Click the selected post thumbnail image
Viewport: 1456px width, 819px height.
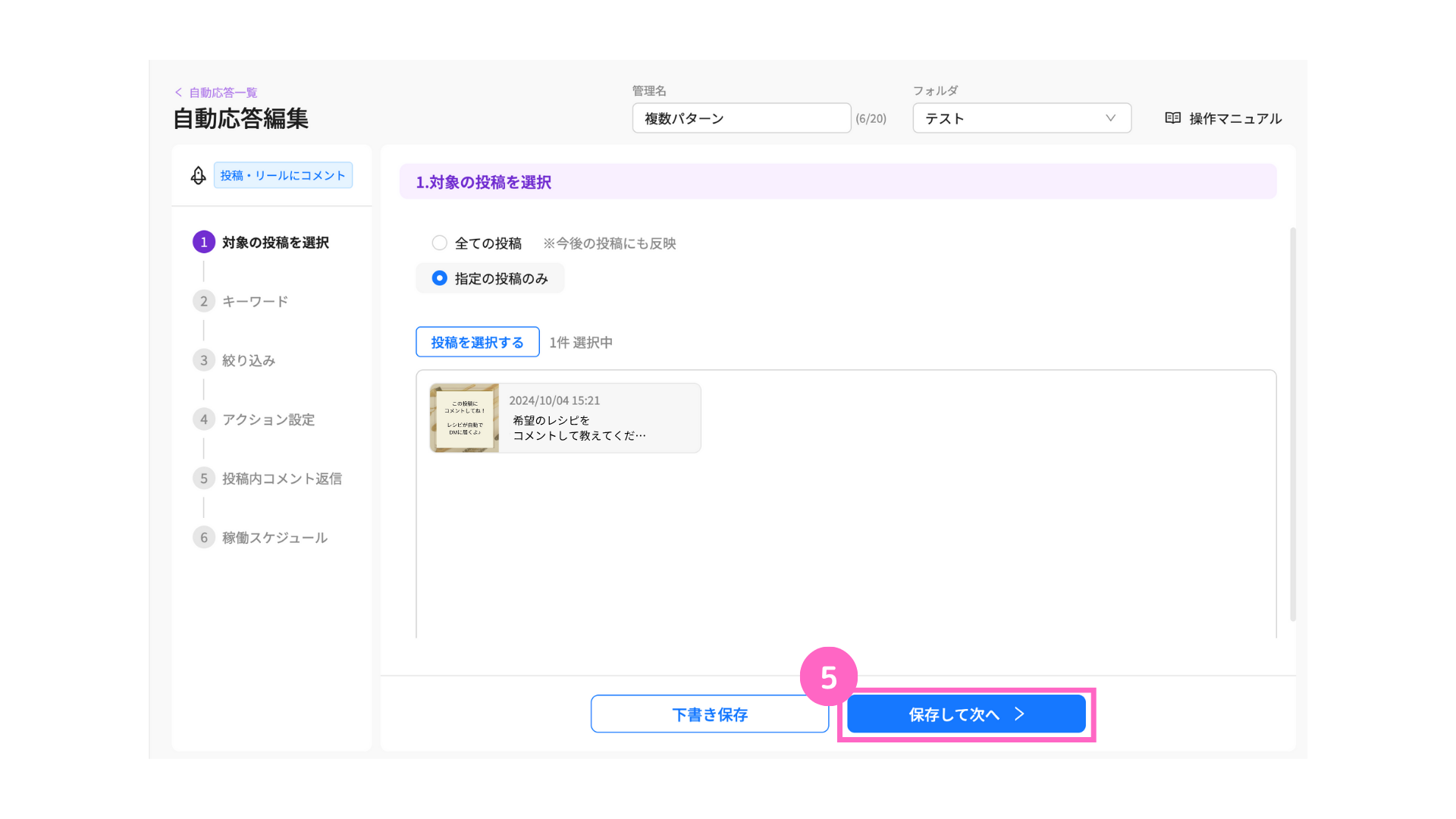tap(464, 418)
